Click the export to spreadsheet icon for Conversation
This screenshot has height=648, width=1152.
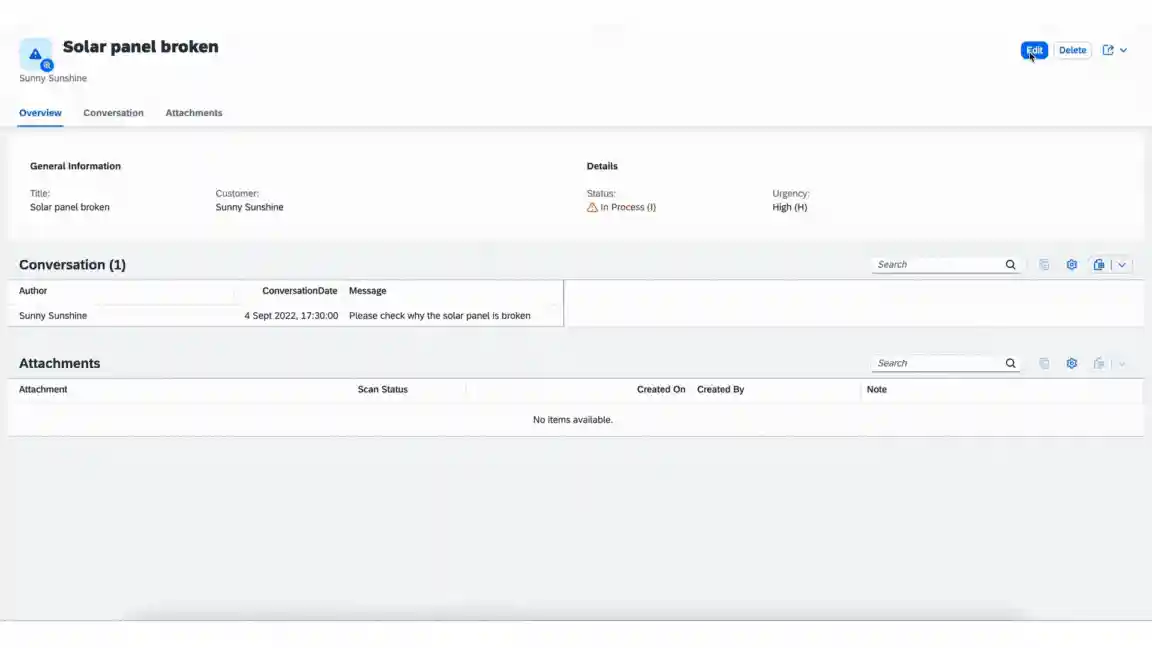coord(1098,264)
